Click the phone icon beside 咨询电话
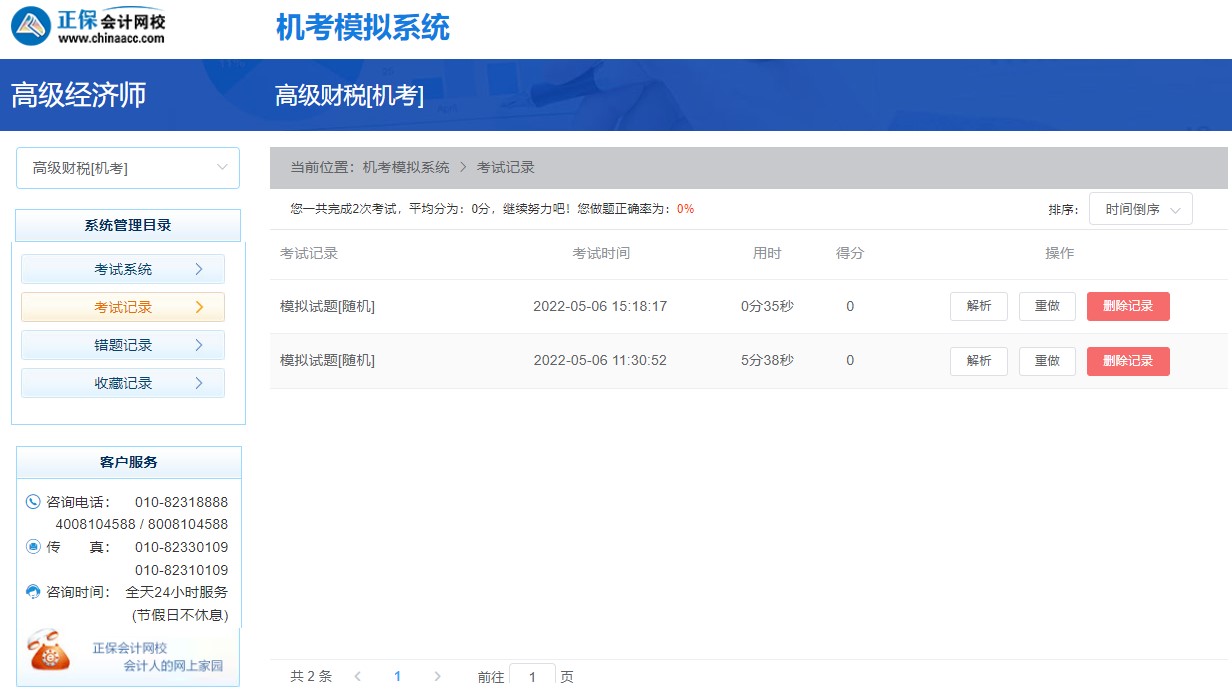Viewport: 1232px width, 691px height. pyautogui.click(x=33, y=502)
